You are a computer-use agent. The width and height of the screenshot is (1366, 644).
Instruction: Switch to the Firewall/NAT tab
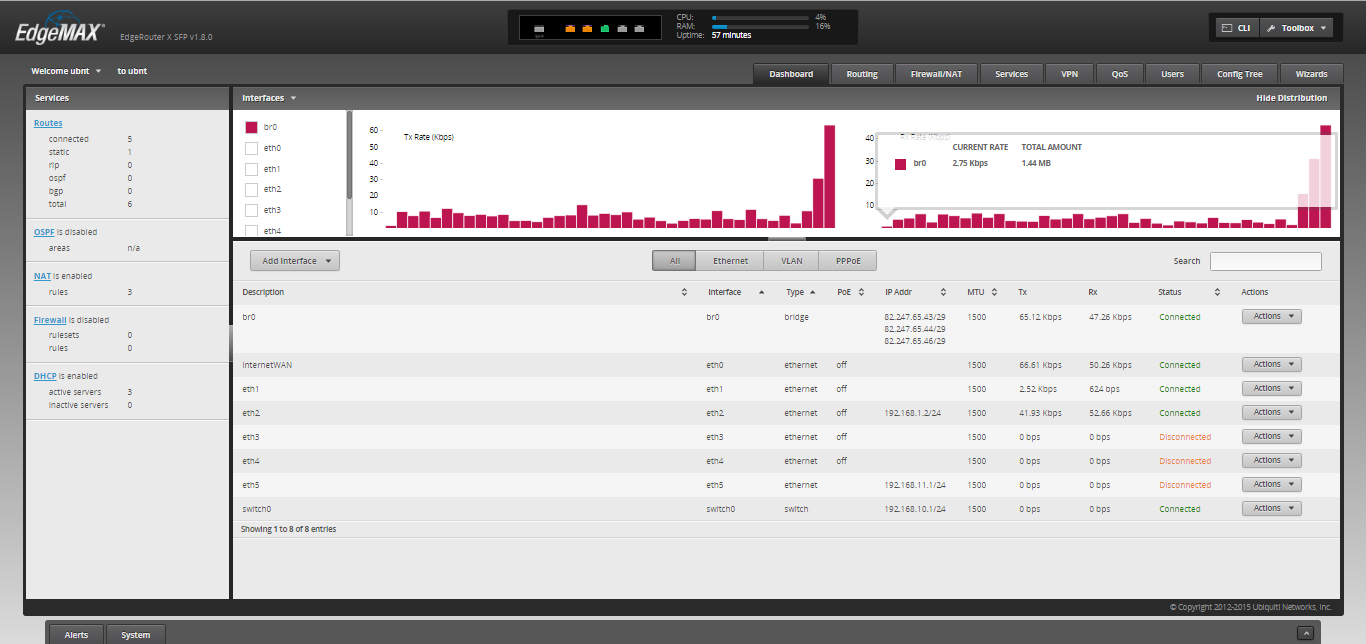click(x=929, y=74)
